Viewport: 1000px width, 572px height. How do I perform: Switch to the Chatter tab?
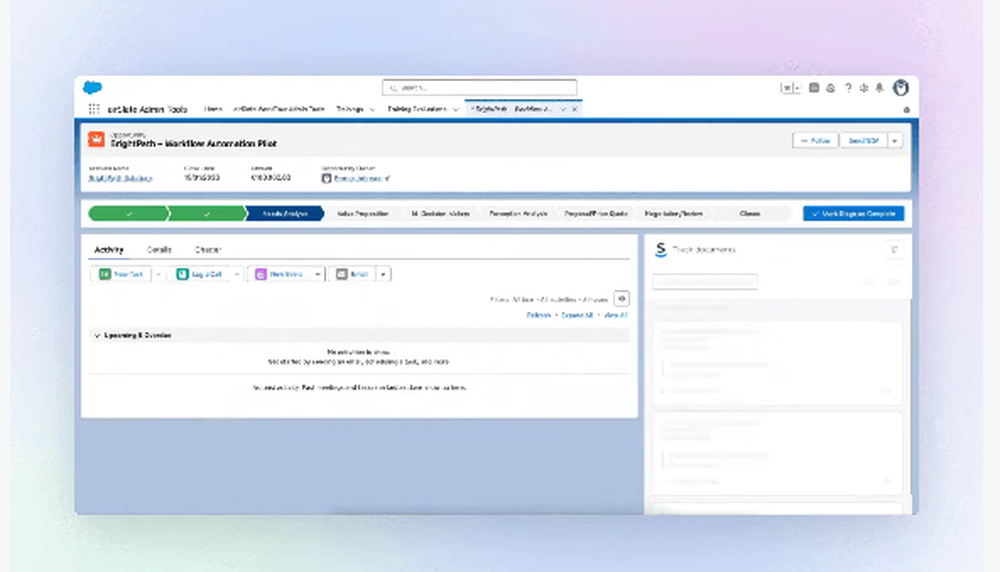(208, 249)
